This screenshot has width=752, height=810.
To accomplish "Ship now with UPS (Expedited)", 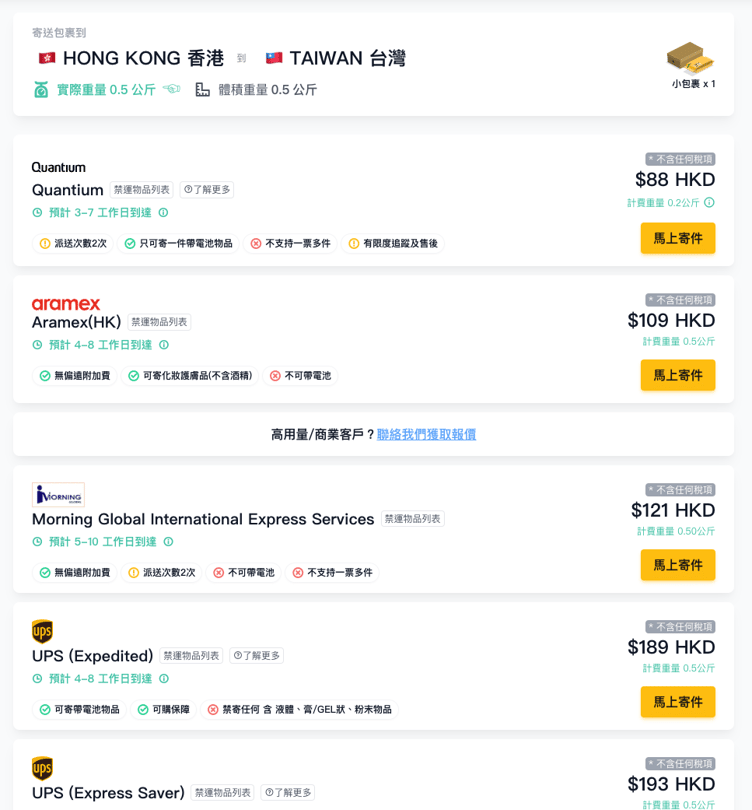I will coord(678,702).
